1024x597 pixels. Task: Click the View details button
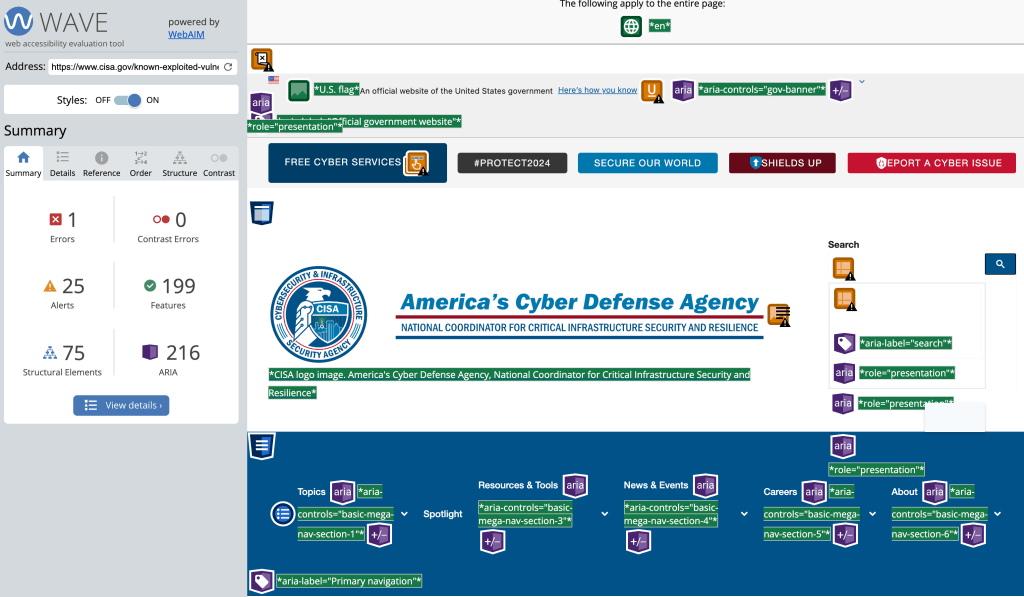pos(121,405)
